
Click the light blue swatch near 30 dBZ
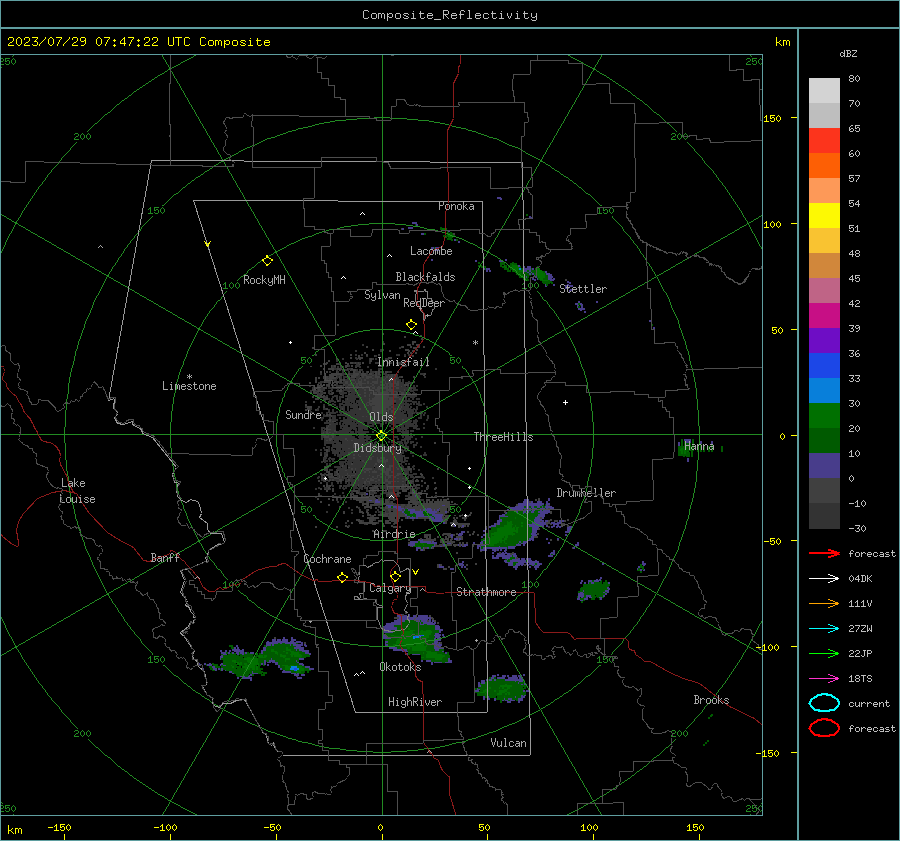pyautogui.click(x=824, y=390)
